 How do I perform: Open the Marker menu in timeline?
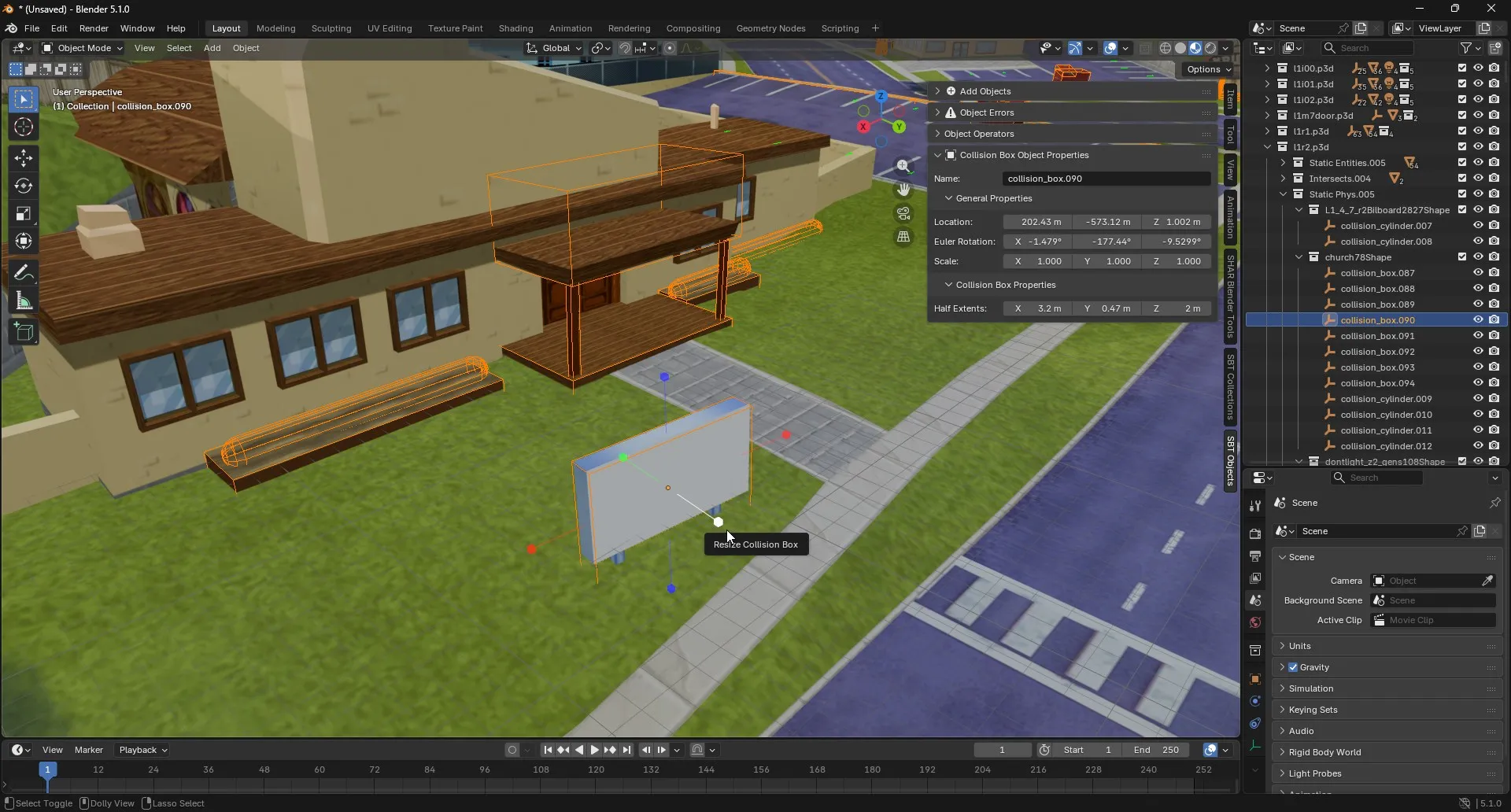tap(89, 750)
